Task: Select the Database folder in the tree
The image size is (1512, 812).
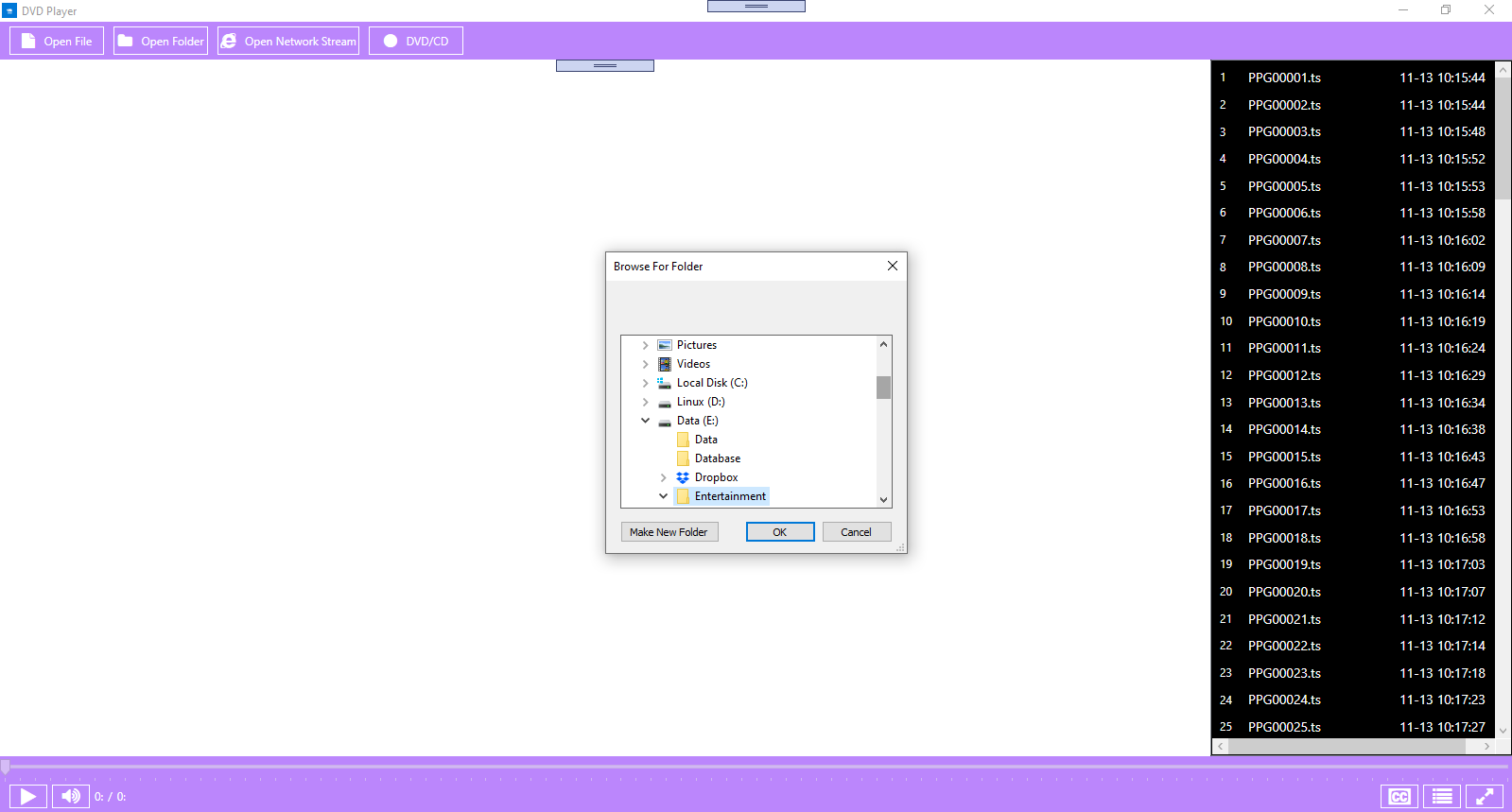Action: point(717,458)
